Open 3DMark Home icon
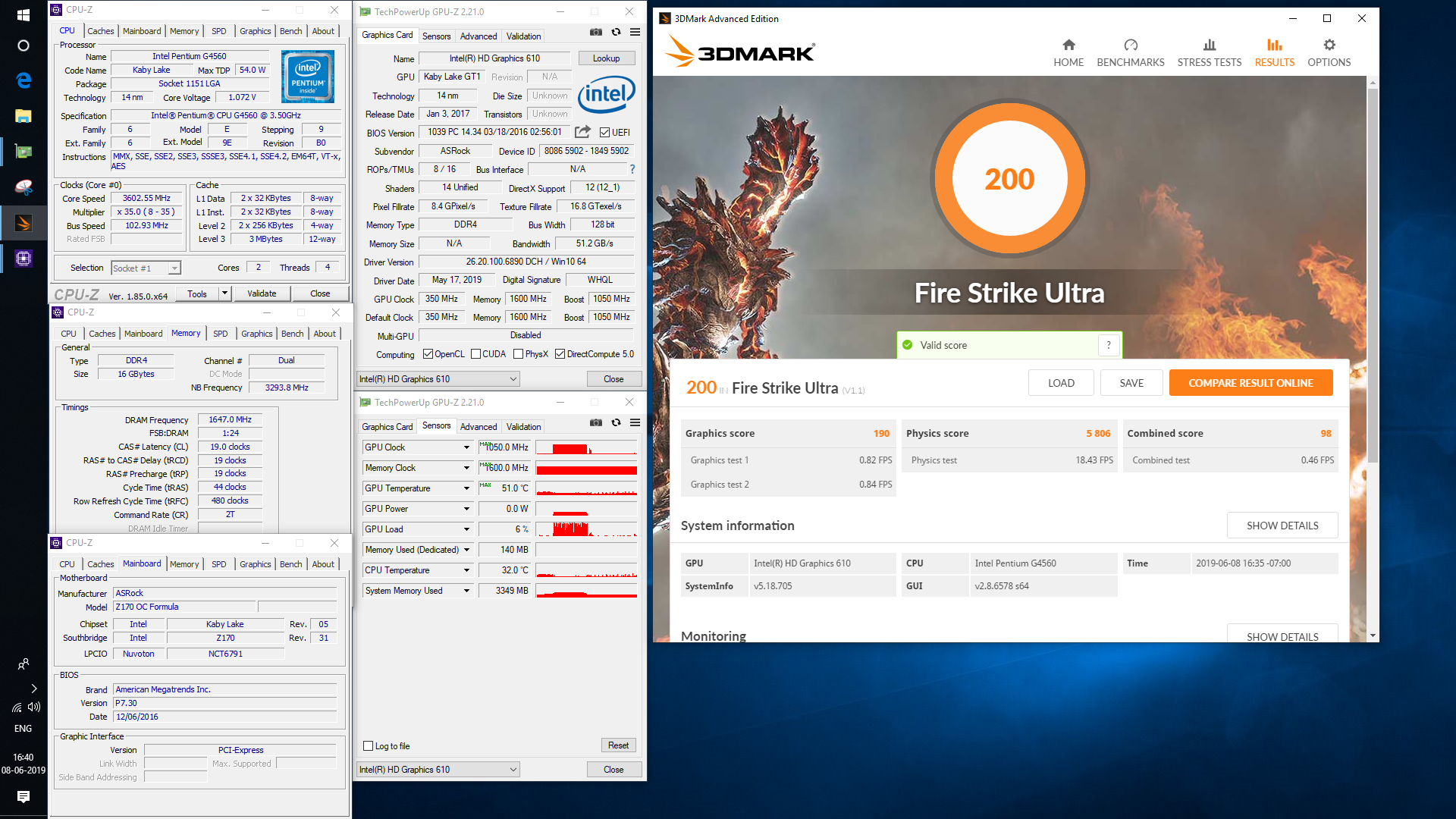This screenshot has height=819, width=1456. pyautogui.click(x=1068, y=45)
